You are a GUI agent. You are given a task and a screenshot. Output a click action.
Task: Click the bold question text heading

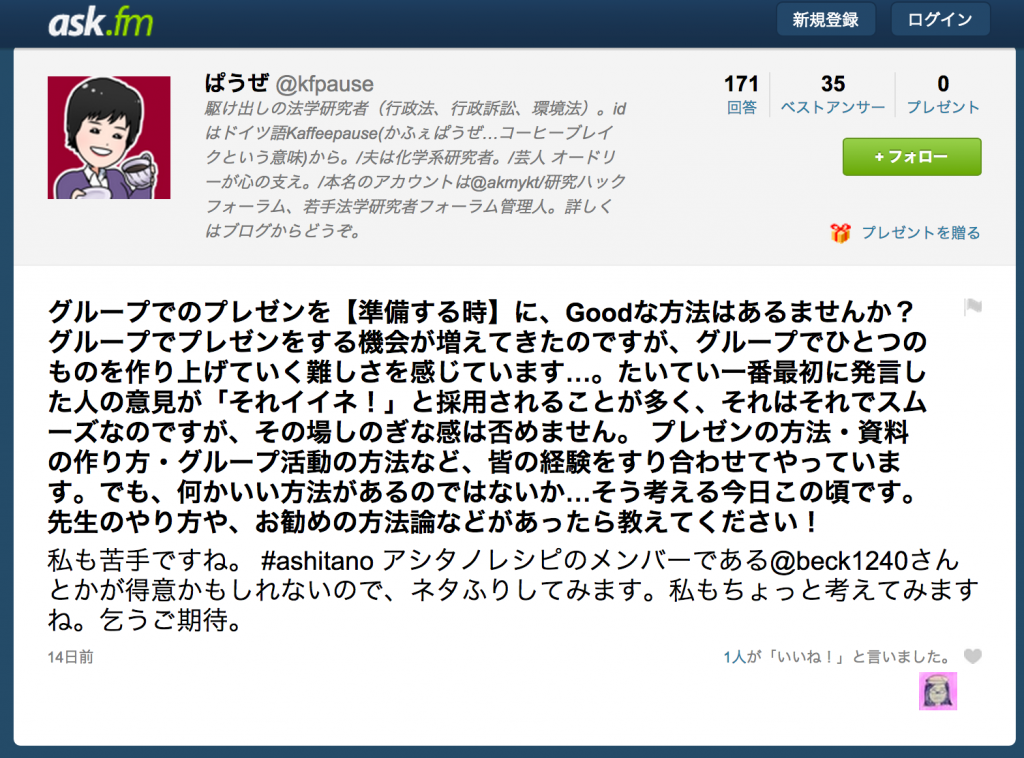coord(488,417)
